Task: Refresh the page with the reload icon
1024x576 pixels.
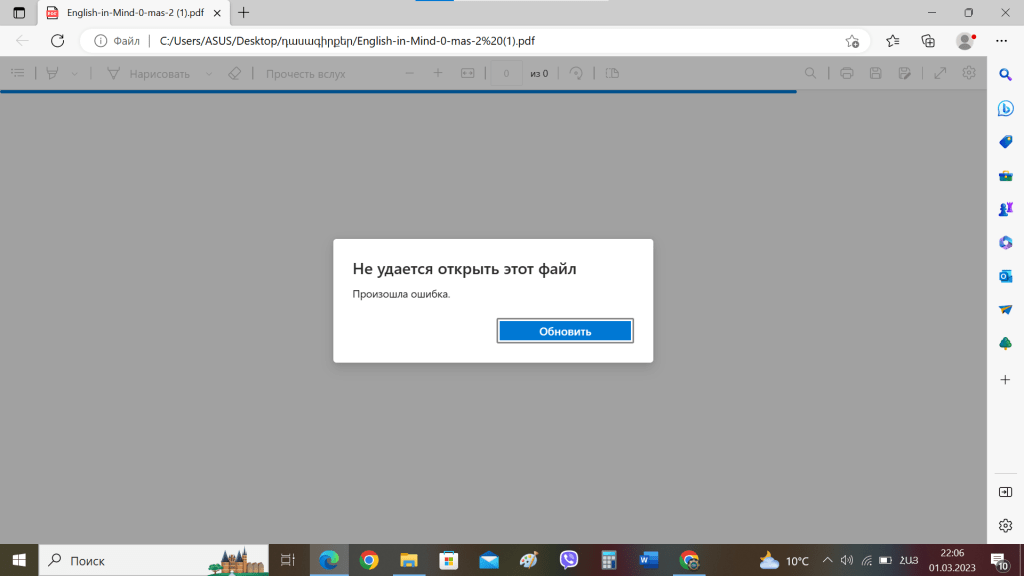Action: (x=57, y=41)
